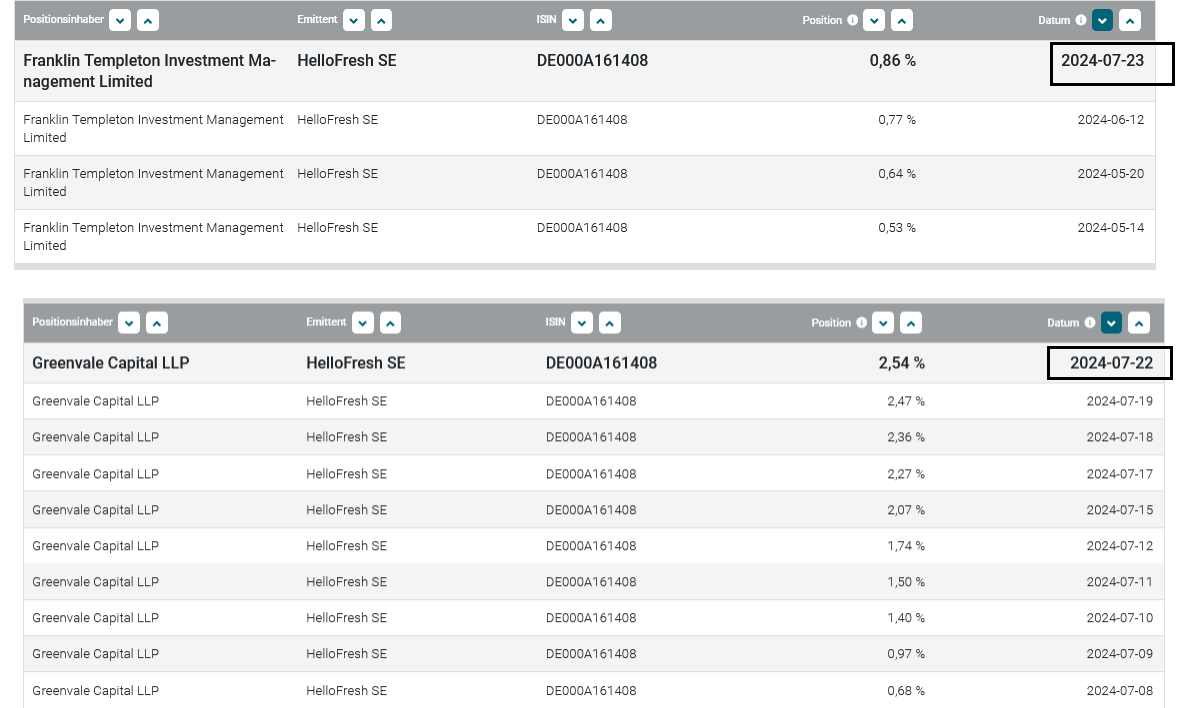This screenshot has width=1182, height=708.
Task: Show Position info tooltip in Greenvale table
Action: (862, 323)
